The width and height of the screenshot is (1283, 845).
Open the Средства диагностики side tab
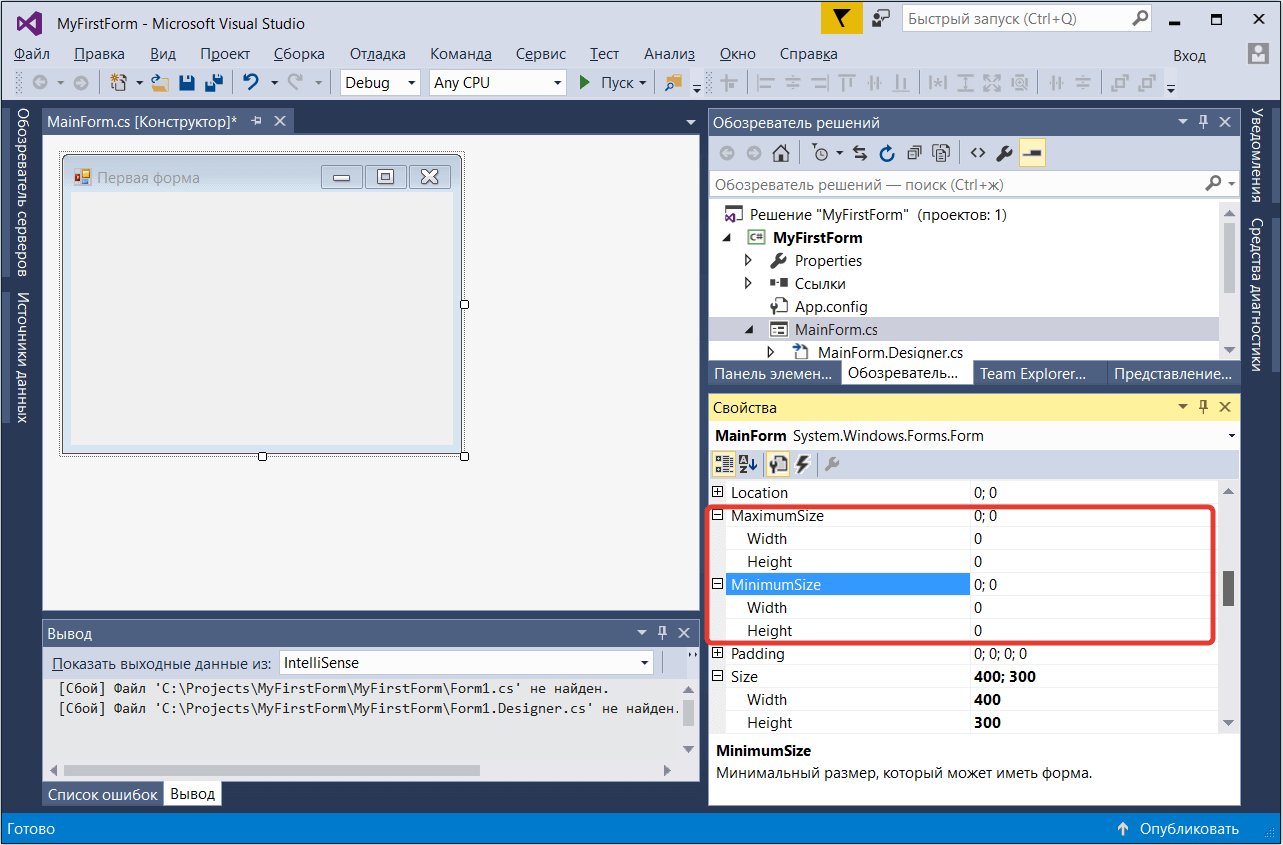coord(1257,294)
